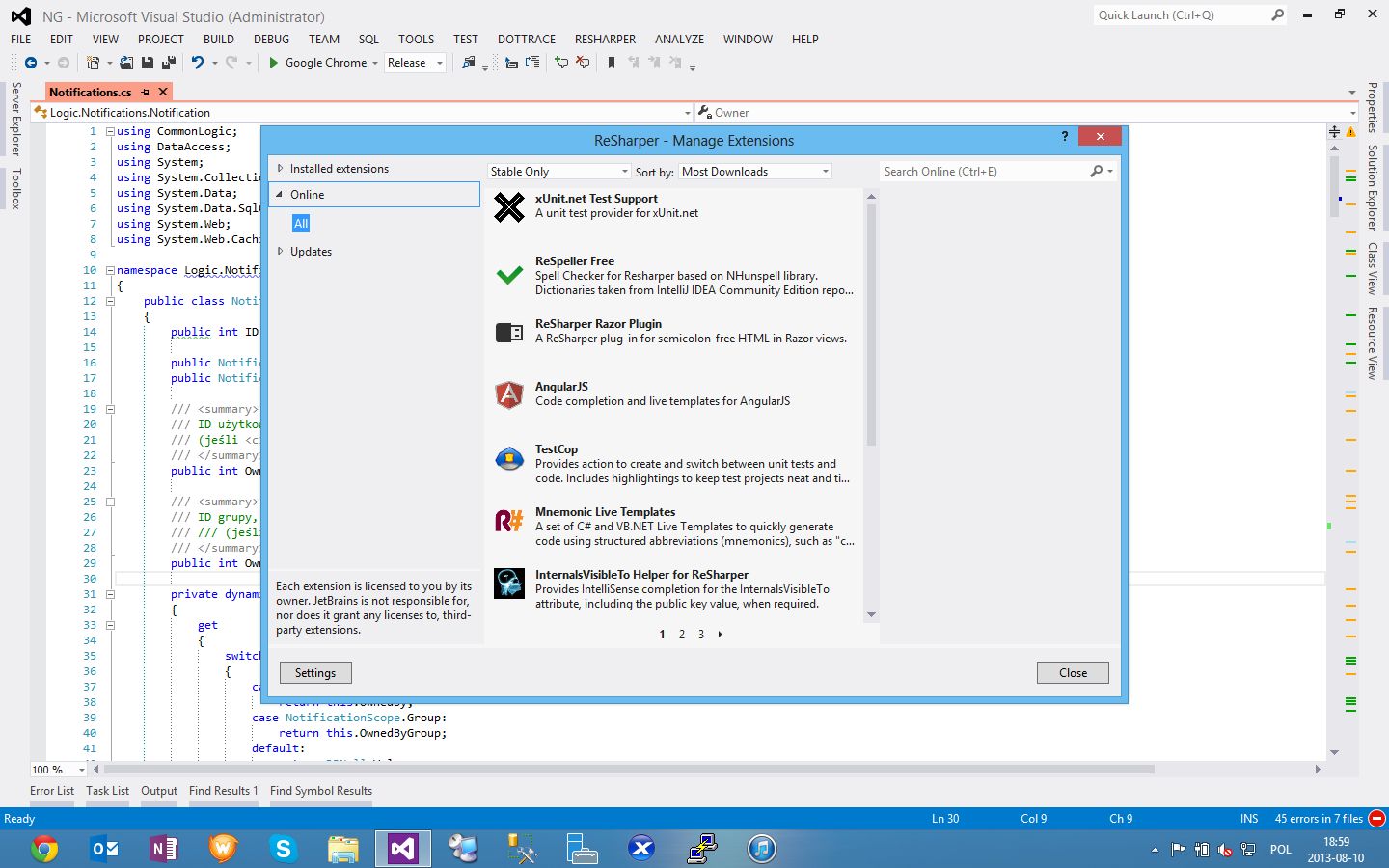The width and height of the screenshot is (1389, 868).
Task: Click the TestCop extension icon
Action: [509, 458]
